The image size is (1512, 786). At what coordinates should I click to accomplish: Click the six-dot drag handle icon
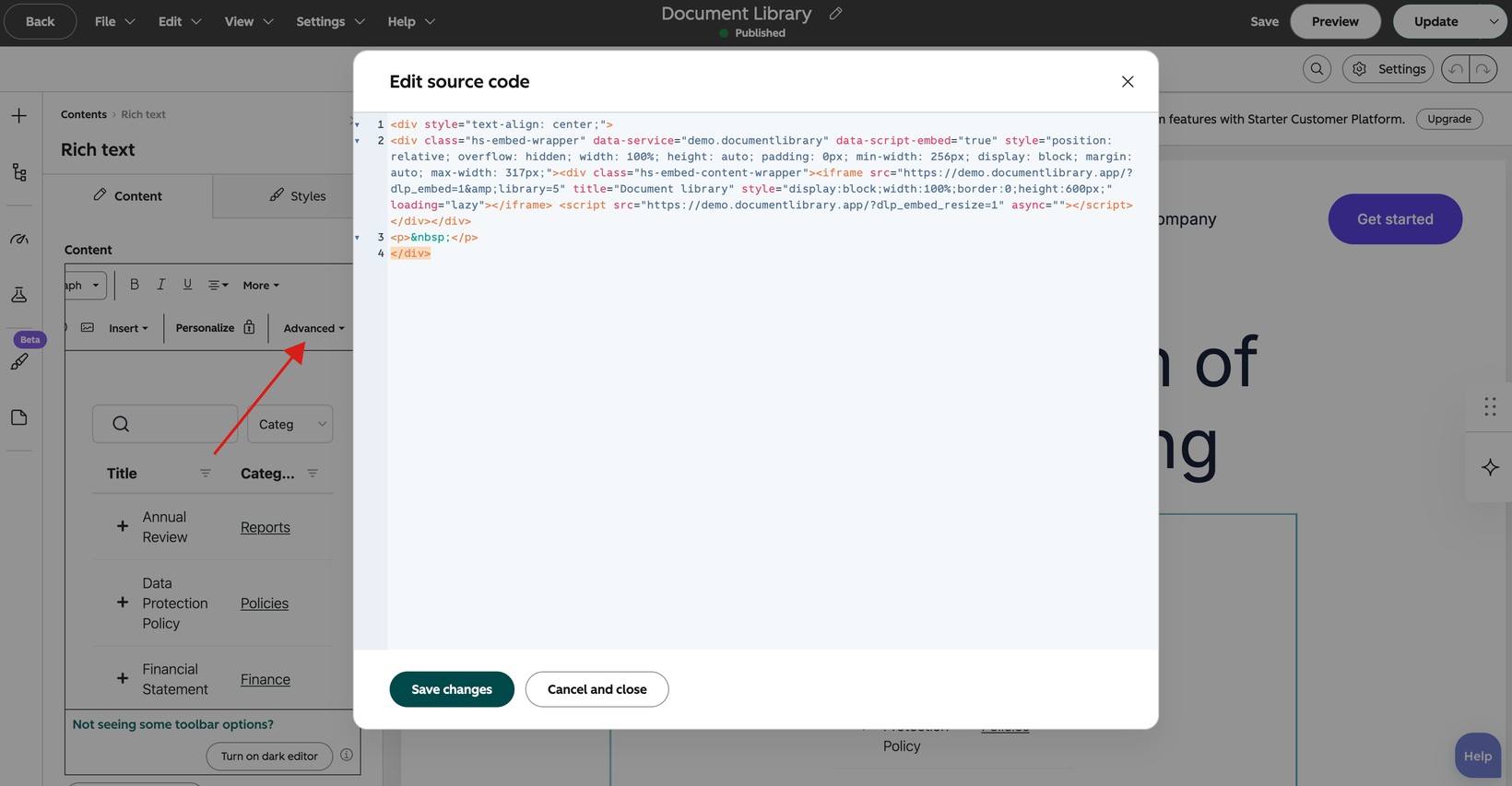1490,406
